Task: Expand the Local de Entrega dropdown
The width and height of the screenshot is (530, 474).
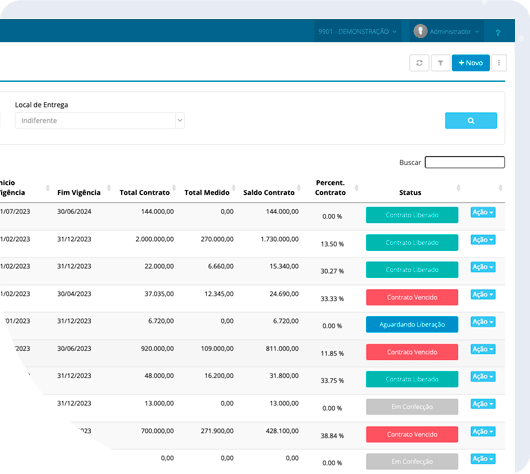Action: click(180, 121)
